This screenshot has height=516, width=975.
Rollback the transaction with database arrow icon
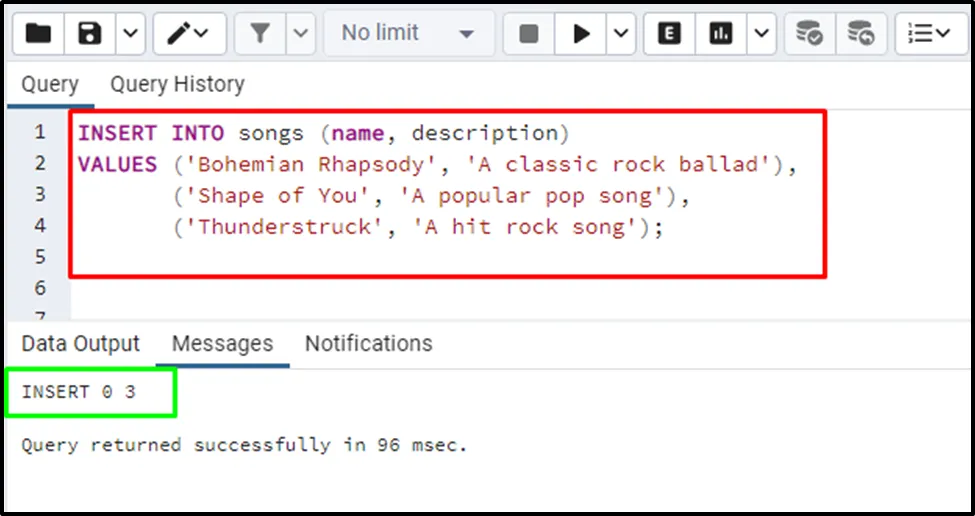point(860,34)
